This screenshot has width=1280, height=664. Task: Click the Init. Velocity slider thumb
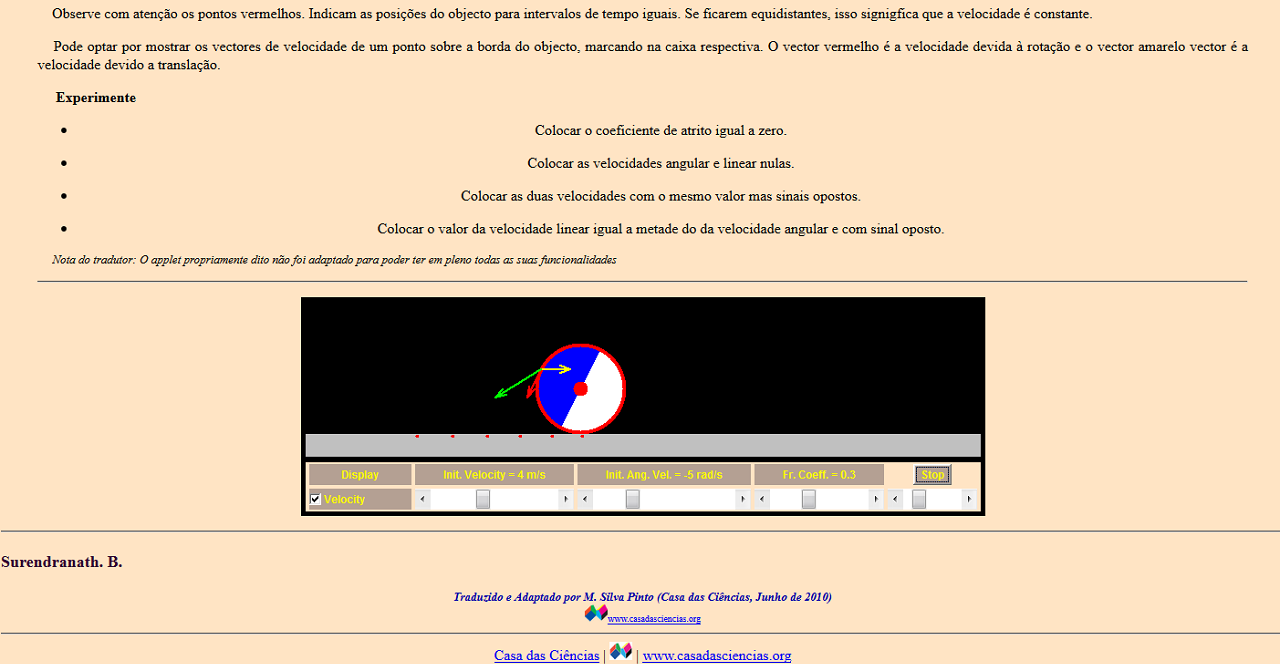point(483,499)
